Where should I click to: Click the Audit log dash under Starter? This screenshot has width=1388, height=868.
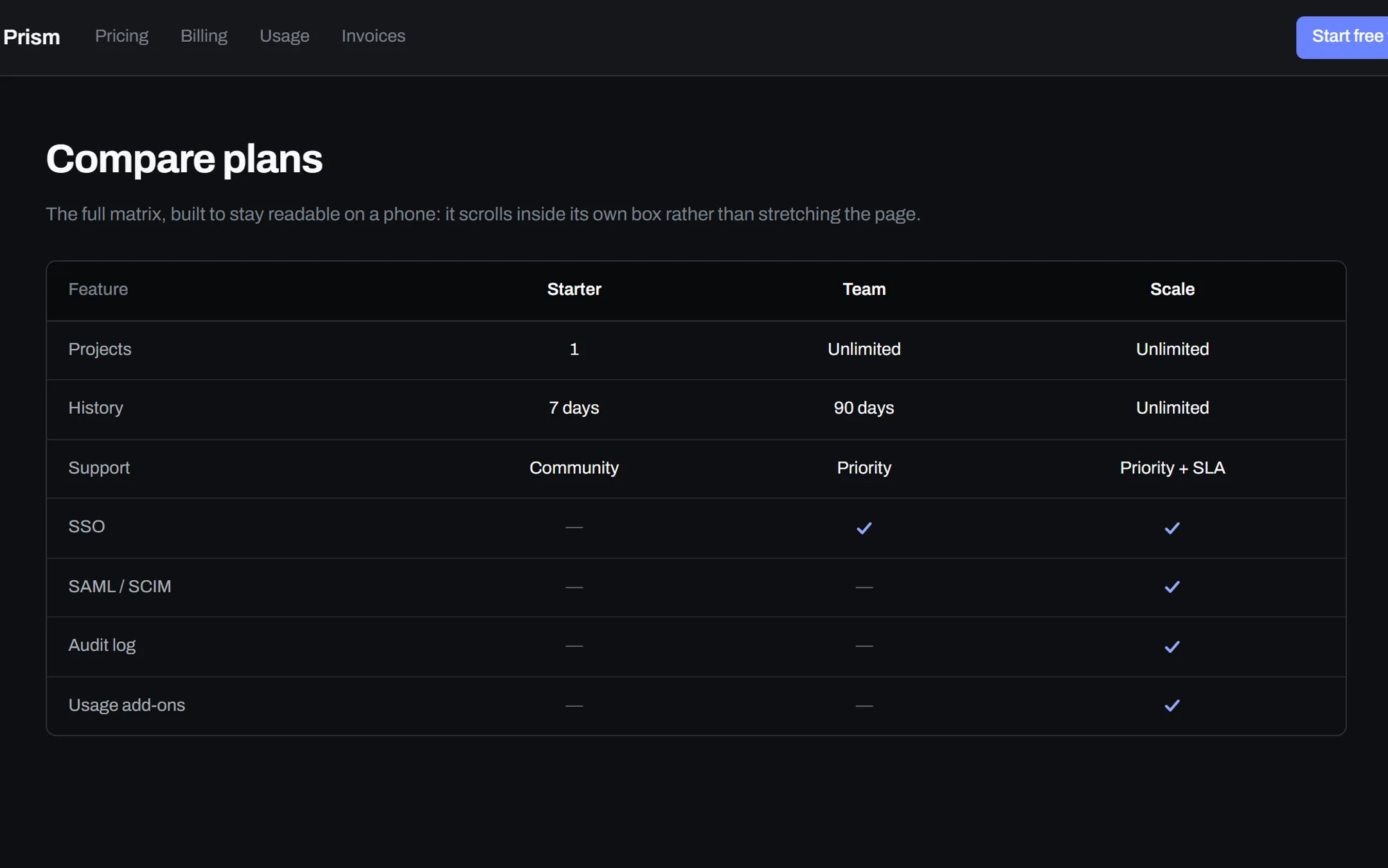pyautogui.click(x=574, y=646)
